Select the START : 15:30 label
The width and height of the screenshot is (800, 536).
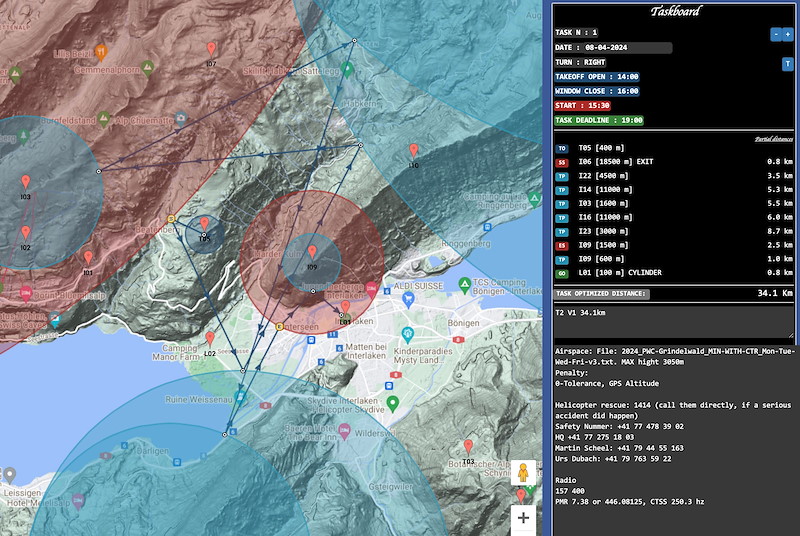pyautogui.click(x=583, y=106)
